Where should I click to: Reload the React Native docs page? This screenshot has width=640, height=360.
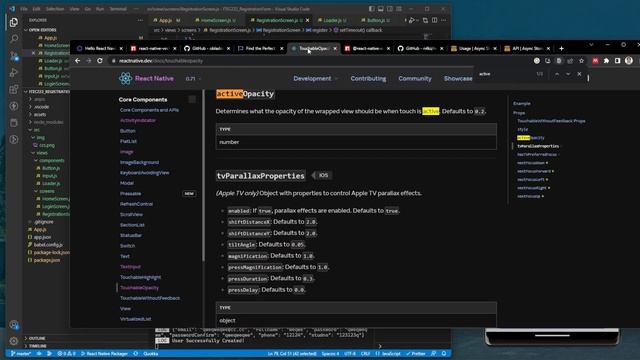coord(100,61)
